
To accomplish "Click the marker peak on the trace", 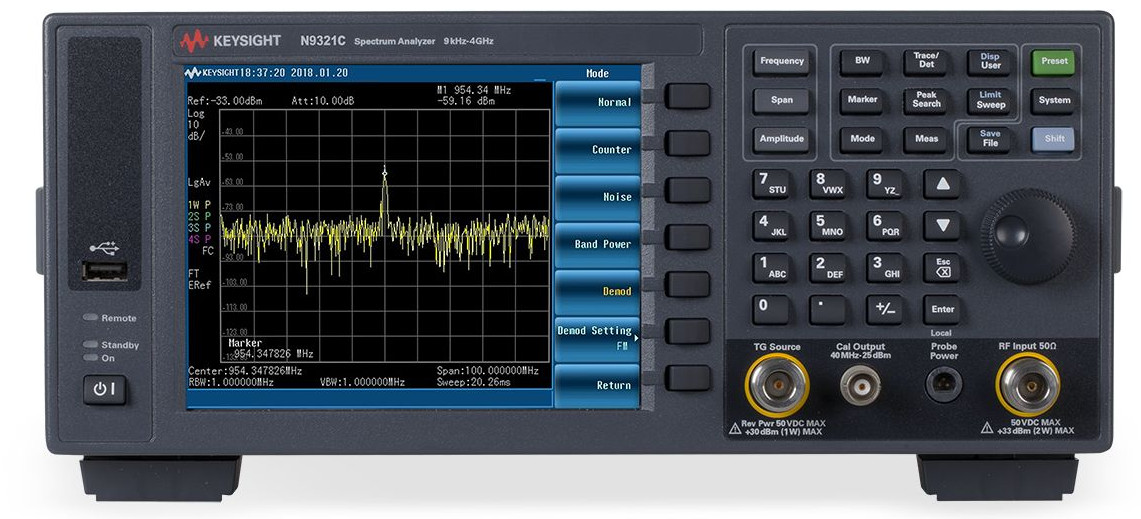I will [x=384, y=174].
